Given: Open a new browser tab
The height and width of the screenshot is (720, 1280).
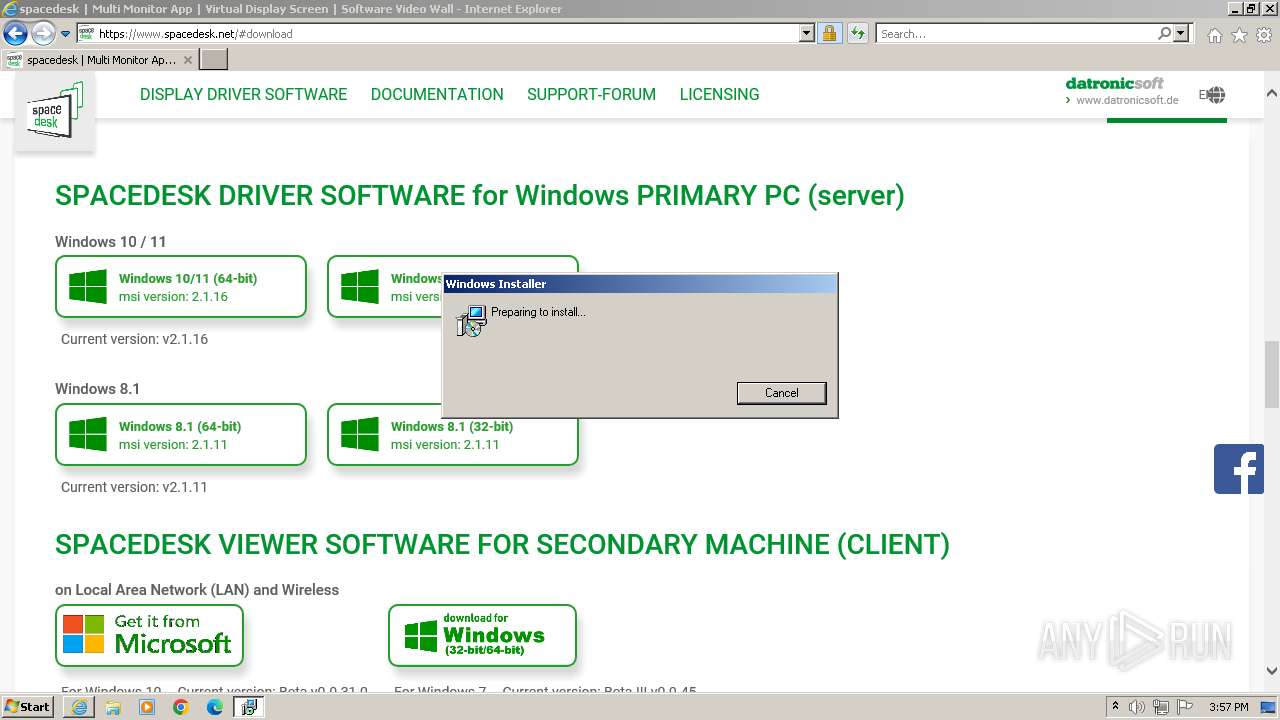Looking at the screenshot, I should pos(214,60).
